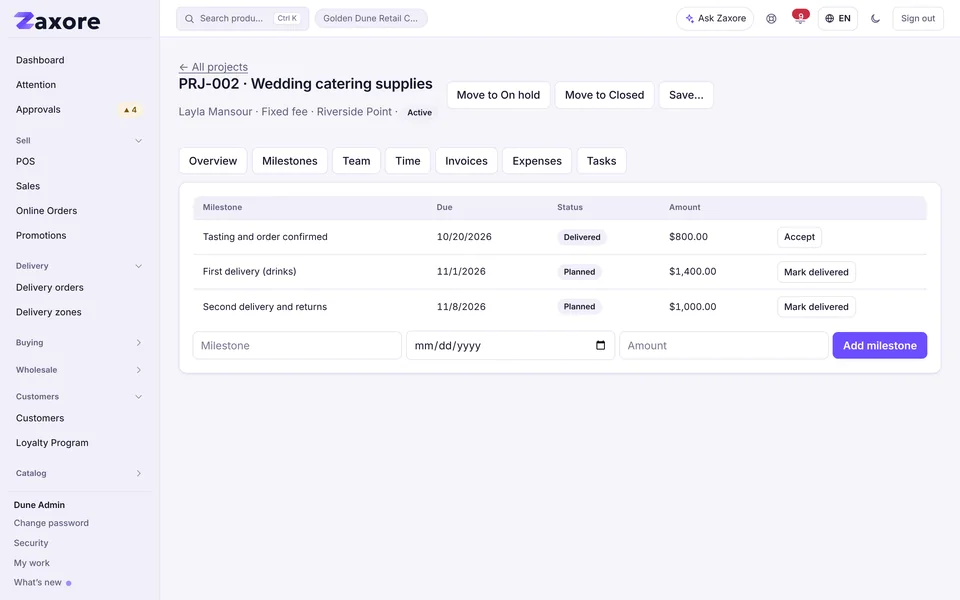Accept the Tasting and order confirmed milestone

pos(799,237)
